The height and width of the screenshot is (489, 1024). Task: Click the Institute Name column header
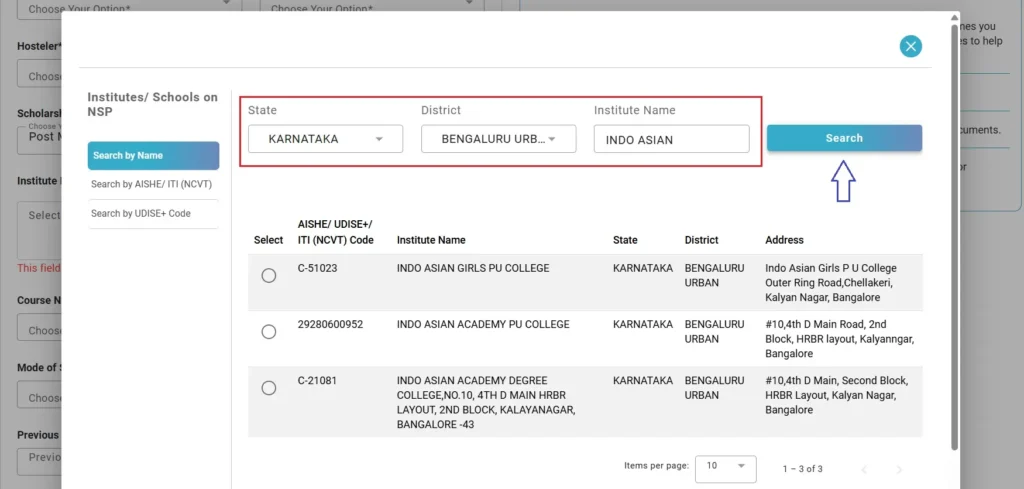(x=431, y=240)
